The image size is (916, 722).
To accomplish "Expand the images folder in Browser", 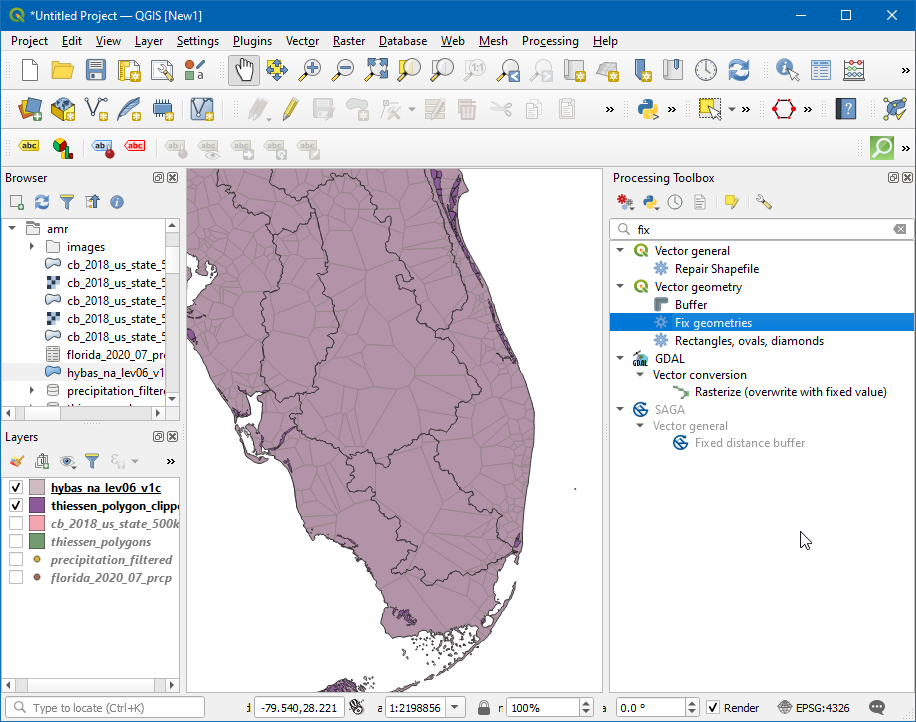I will pyautogui.click(x=32, y=247).
